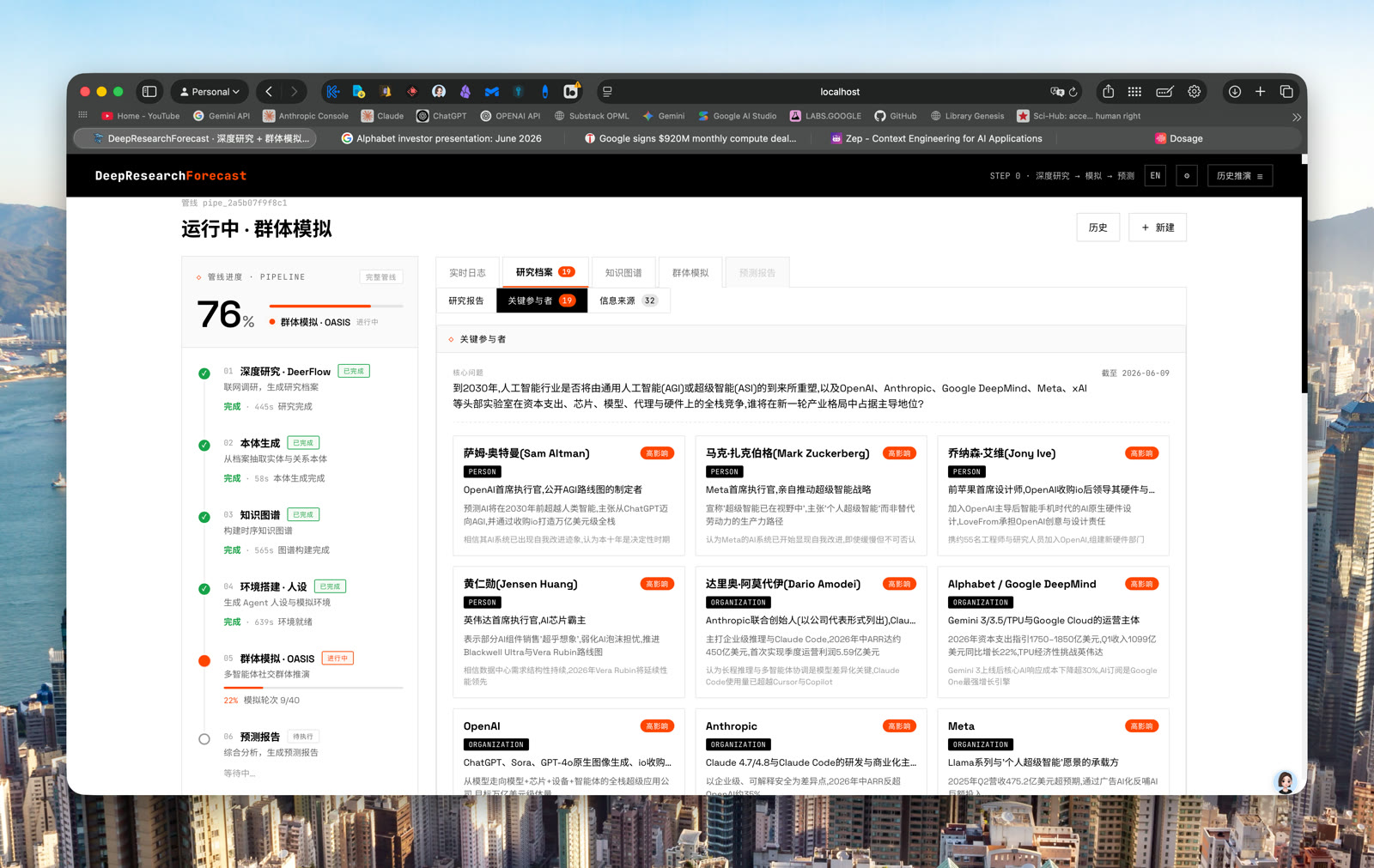Toggle the Safari sidebar panel
The height and width of the screenshot is (868, 1374).
point(149,92)
